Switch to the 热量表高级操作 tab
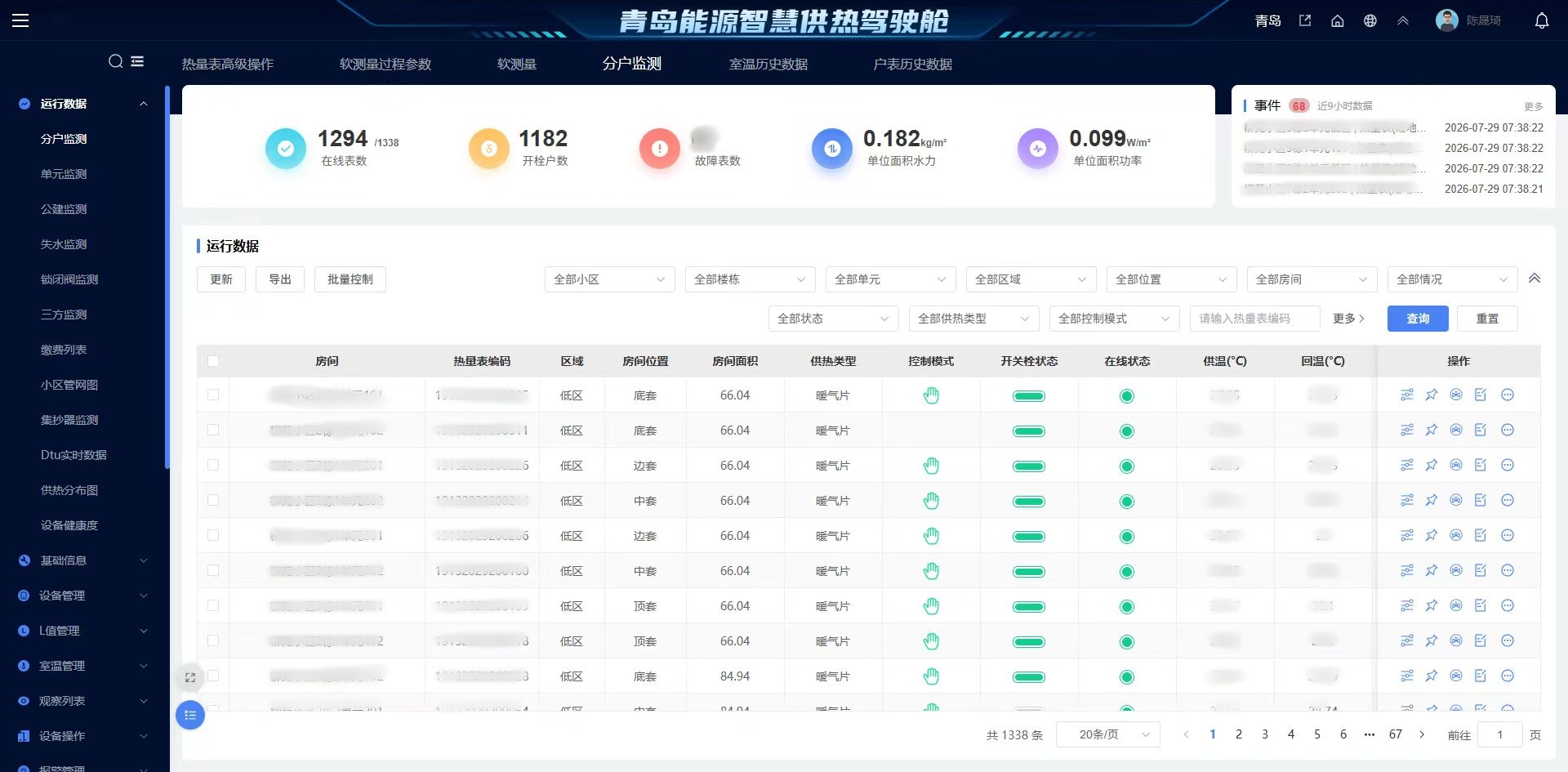1568x772 pixels. [228, 64]
